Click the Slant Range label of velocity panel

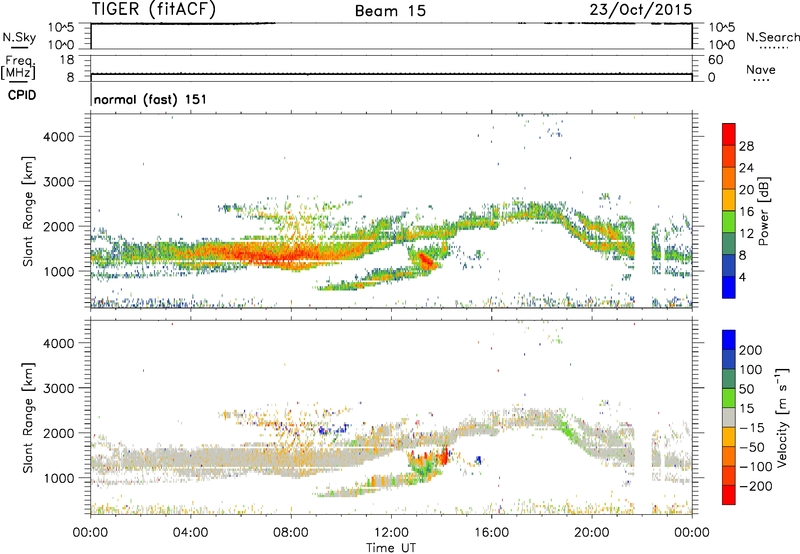[28, 418]
